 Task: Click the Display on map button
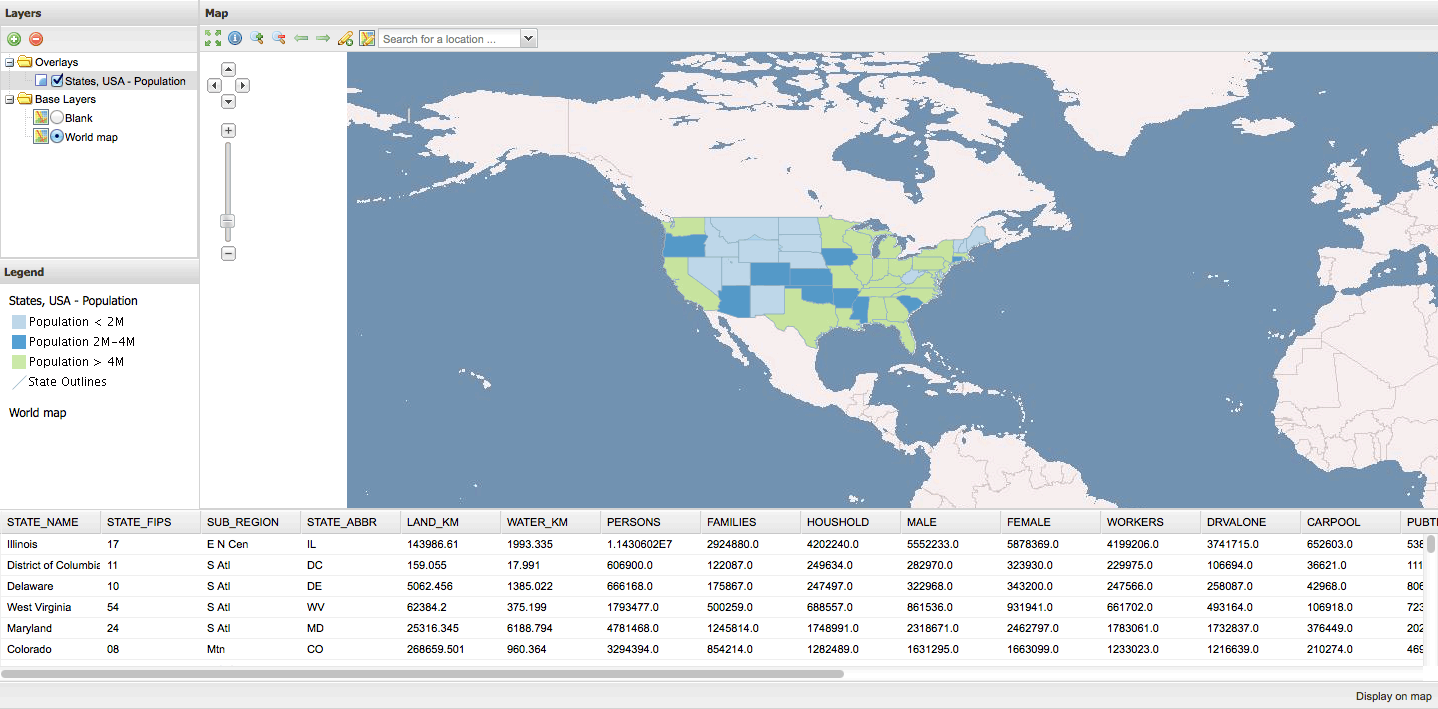point(1393,696)
